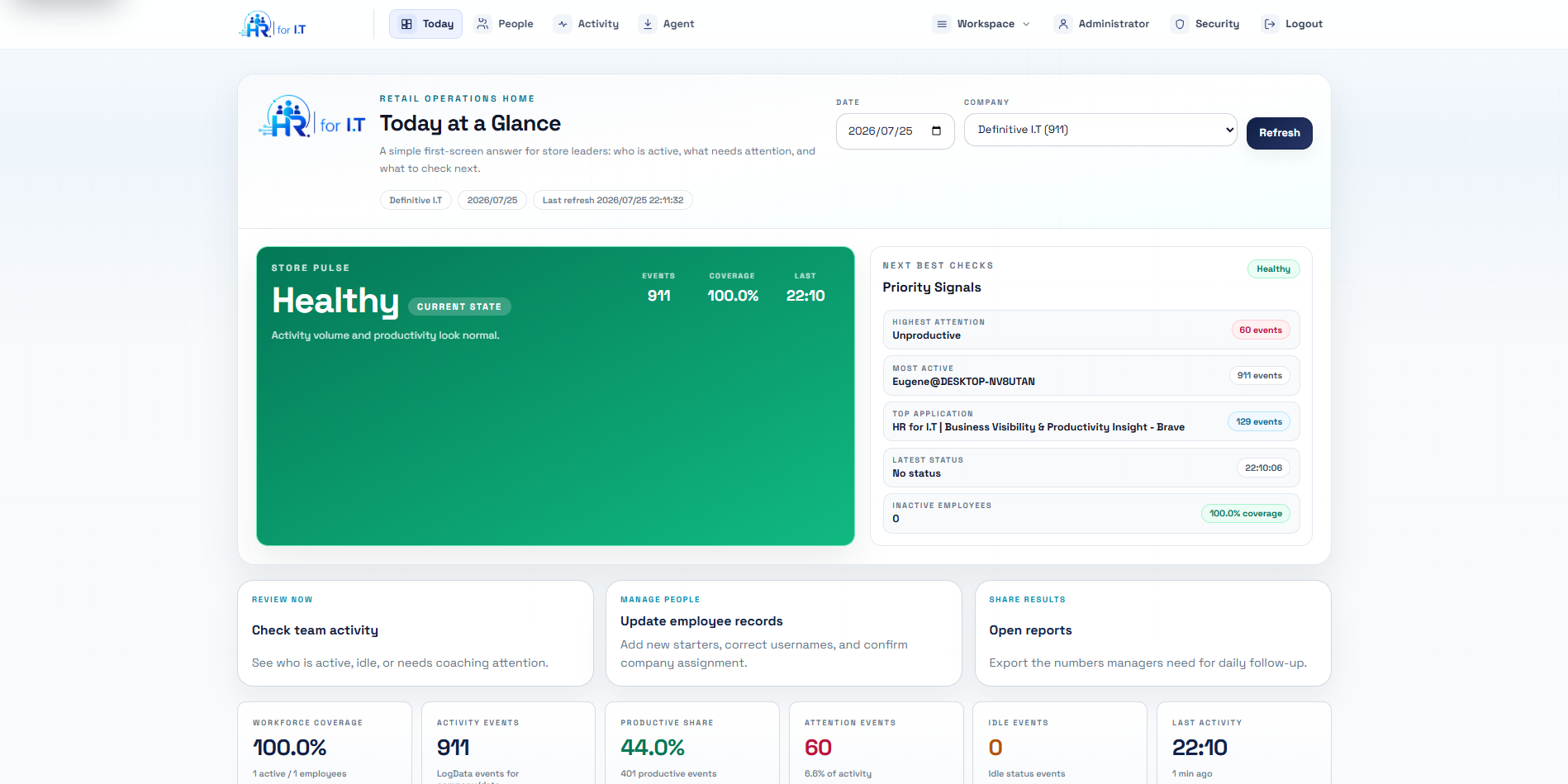Open the Attention Events 60 card
The width and height of the screenshot is (1568, 784).
[x=877, y=743]
